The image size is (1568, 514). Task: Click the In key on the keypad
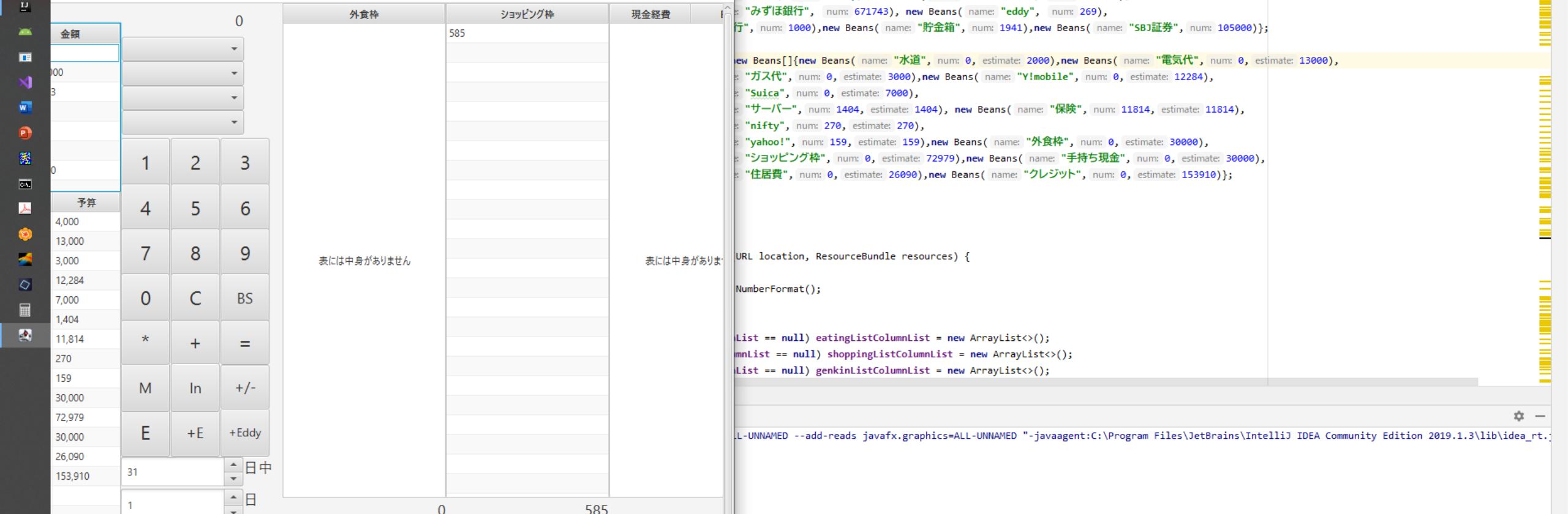tap(195, 388)
